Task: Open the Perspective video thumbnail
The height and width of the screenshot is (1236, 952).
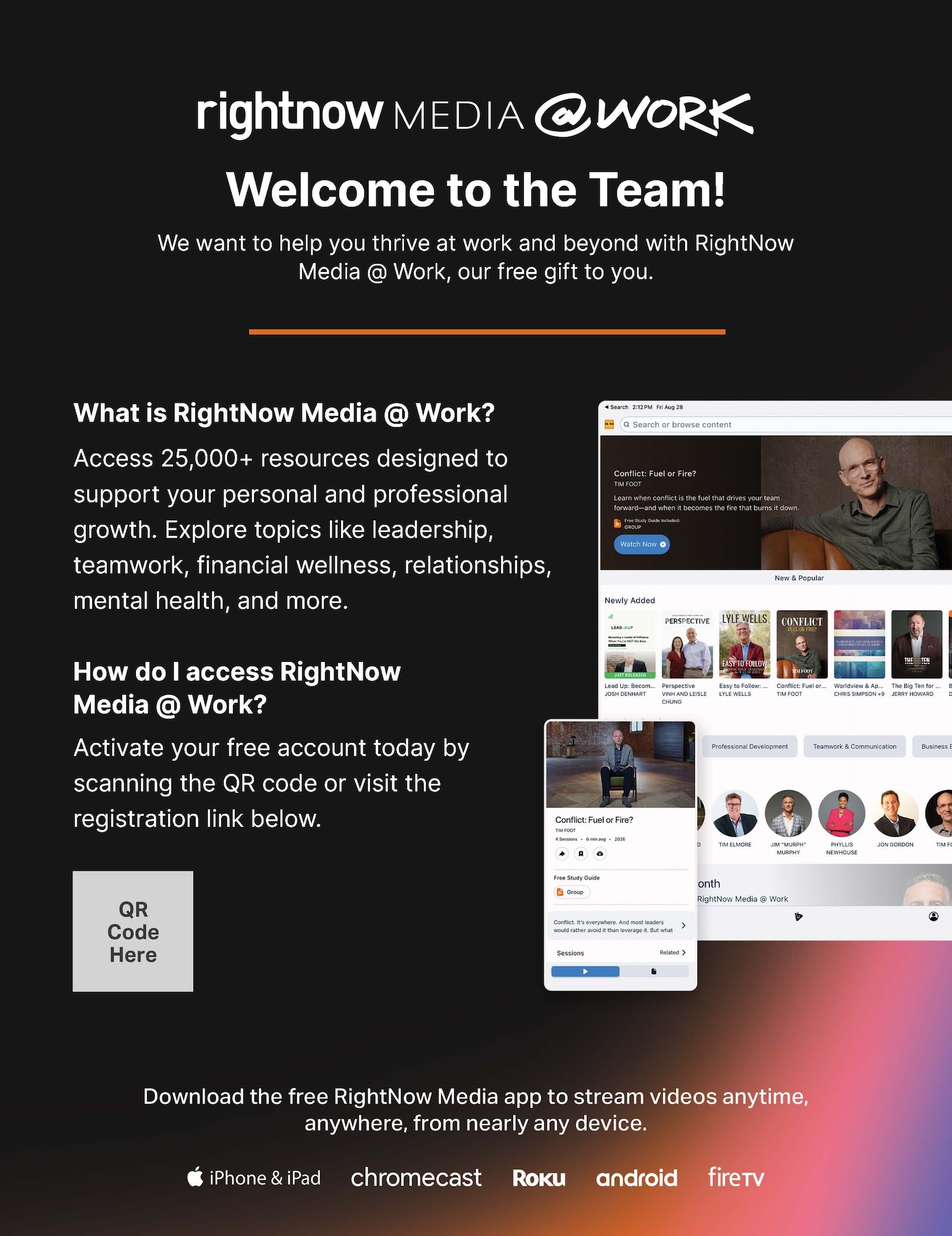Action: pos(687,645)
